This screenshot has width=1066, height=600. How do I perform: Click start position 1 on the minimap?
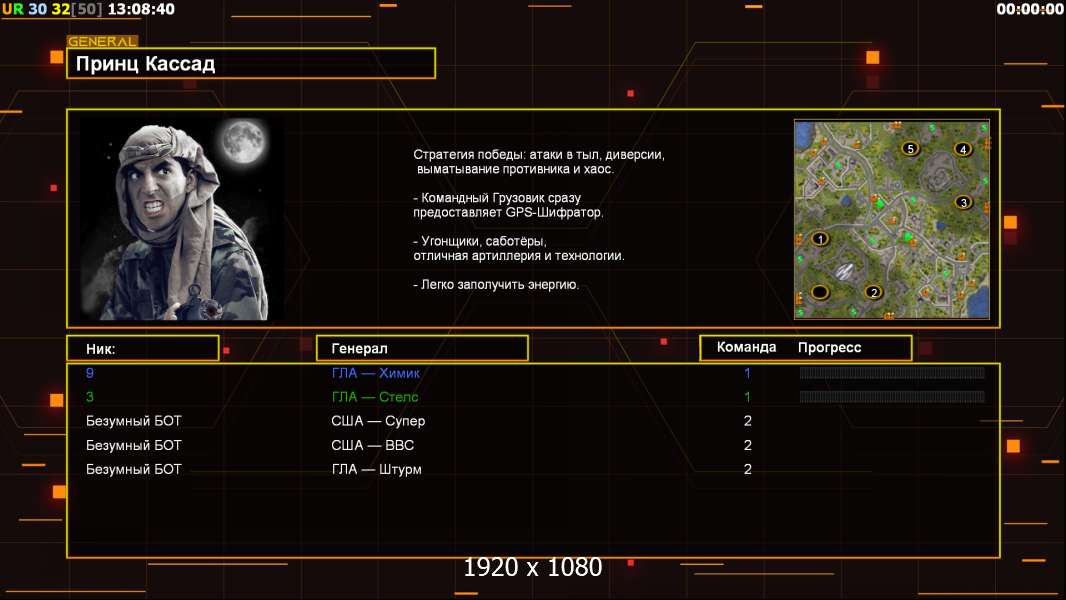pos(821,239)
